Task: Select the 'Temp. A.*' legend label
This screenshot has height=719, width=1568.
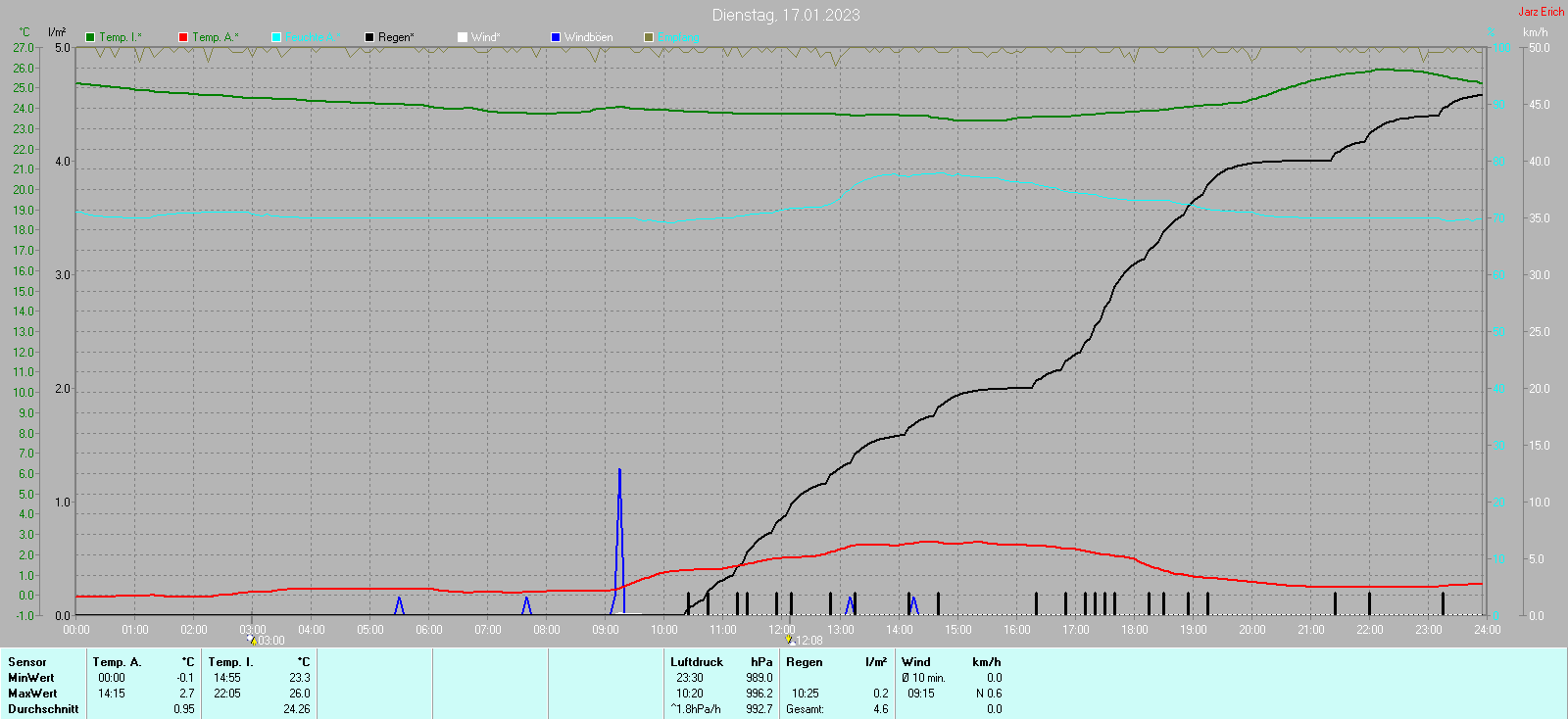Action: [x=216, y=37]
